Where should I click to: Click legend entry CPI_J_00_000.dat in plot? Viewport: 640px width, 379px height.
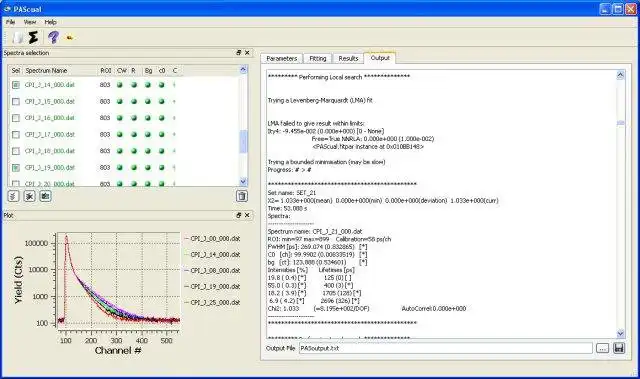tap(215, 238)
